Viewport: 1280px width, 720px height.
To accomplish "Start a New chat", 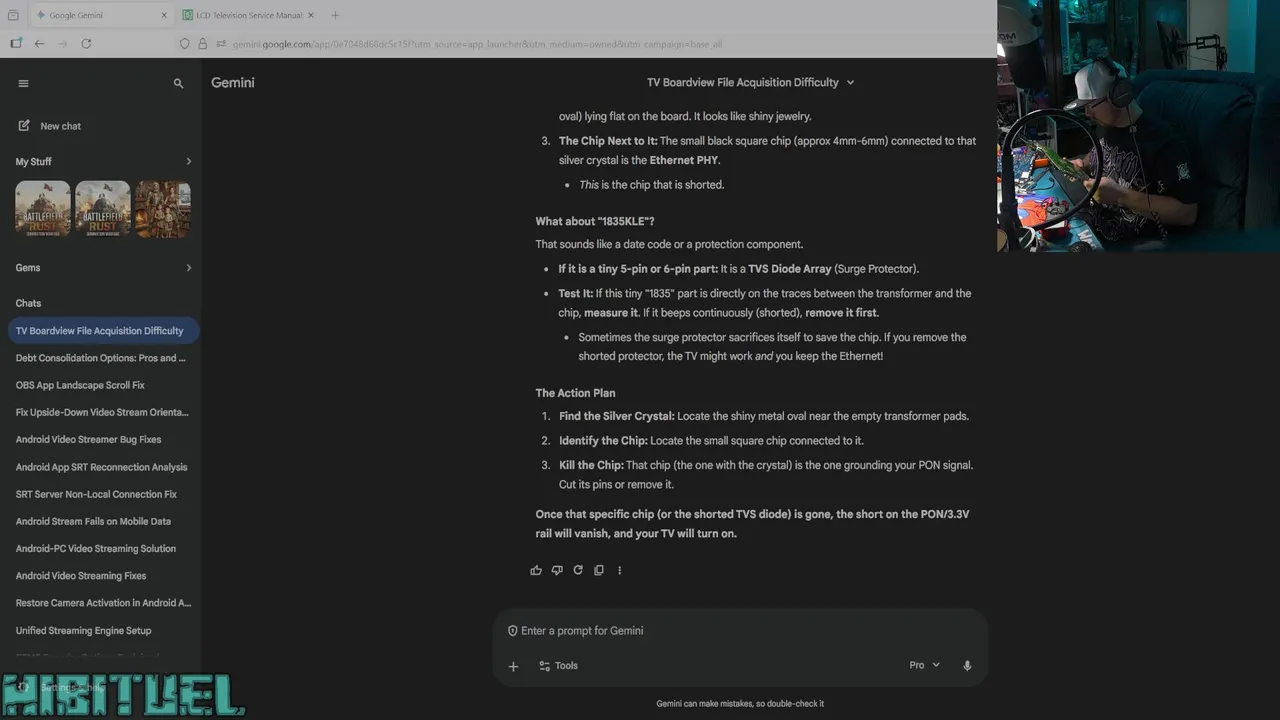I will 50,126.
